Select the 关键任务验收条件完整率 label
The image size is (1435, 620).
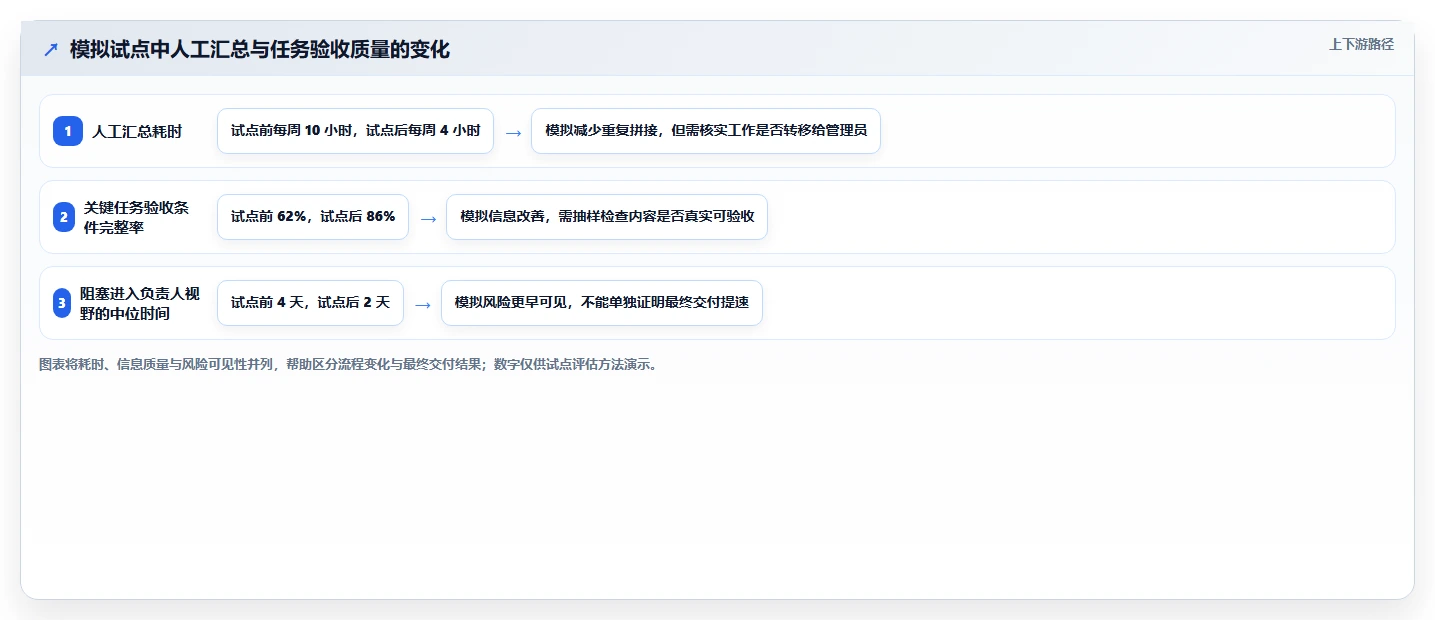[136, 217]
